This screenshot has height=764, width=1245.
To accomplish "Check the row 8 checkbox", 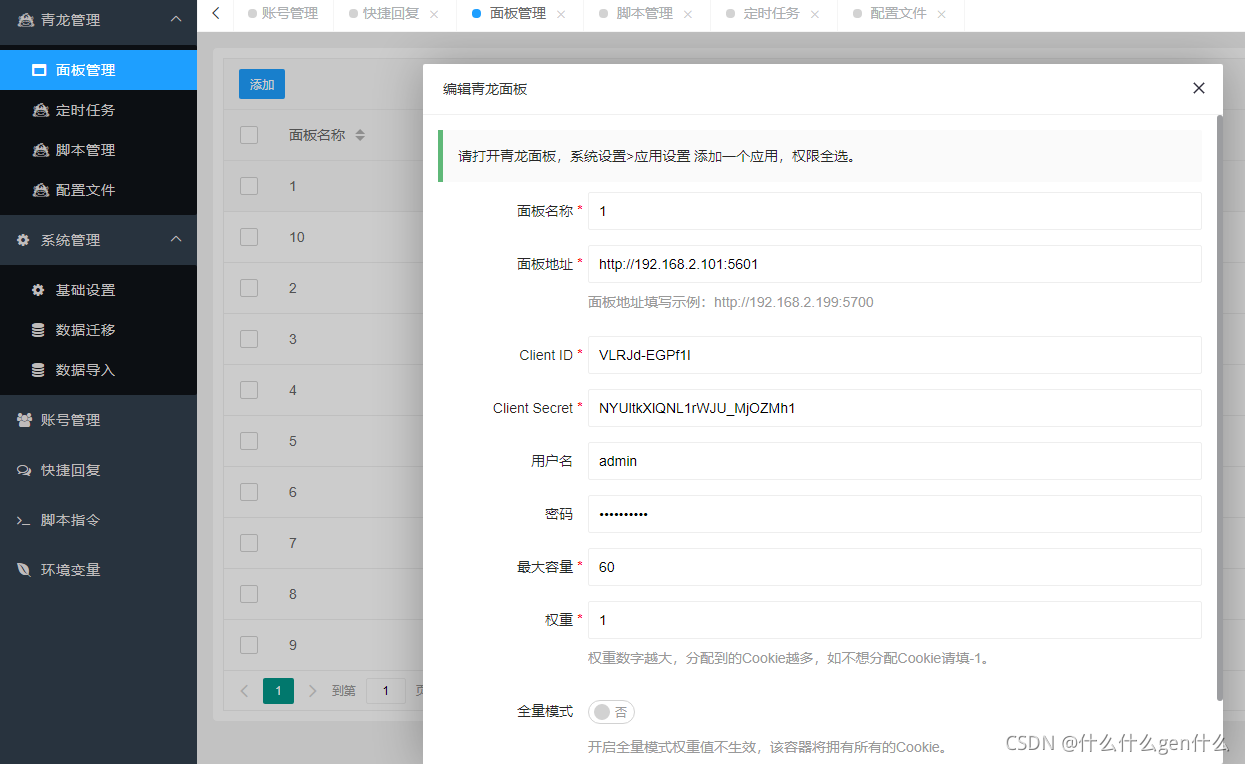I will [x=249, y=594].
